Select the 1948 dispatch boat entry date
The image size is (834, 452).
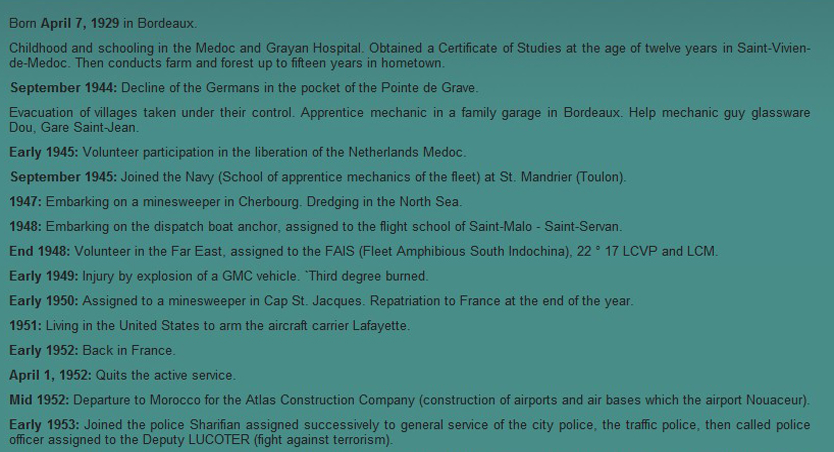(x=26, y=227)
